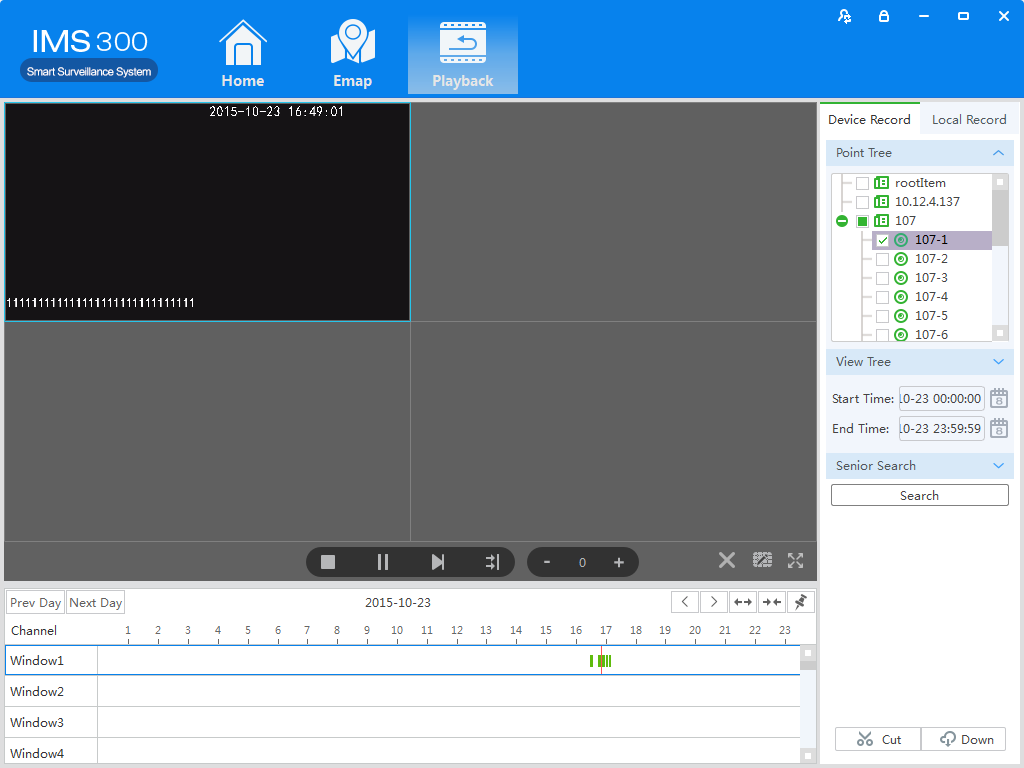Screen dimensions: 1024x768
Task: Enter fullscreen playback view
Action: point(795,561)
